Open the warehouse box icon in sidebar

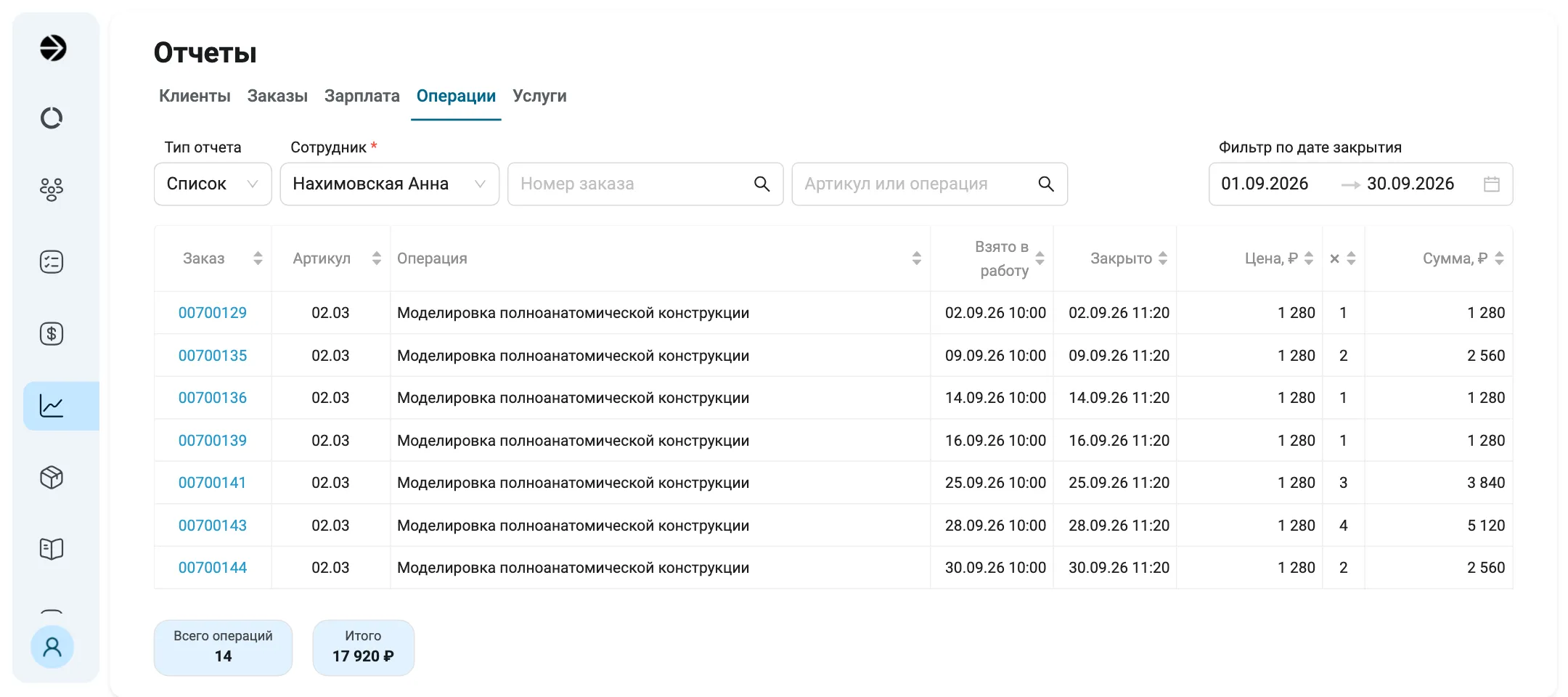pyautogui.click(x=52, y=477)
